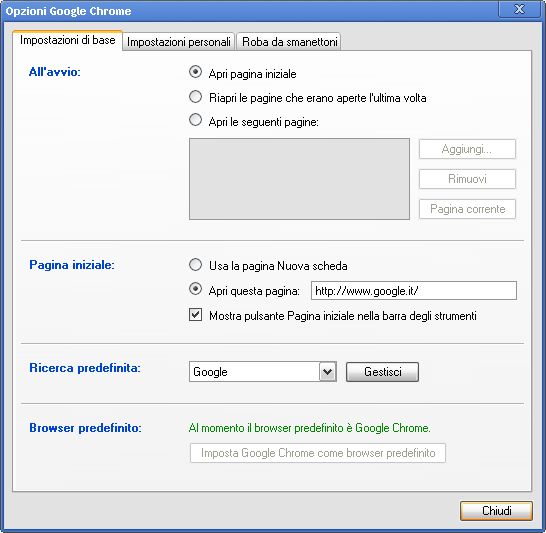The width and height of the screenshot is (546, 533).
Task: Click the Rimuovi button
Action: 467,179
